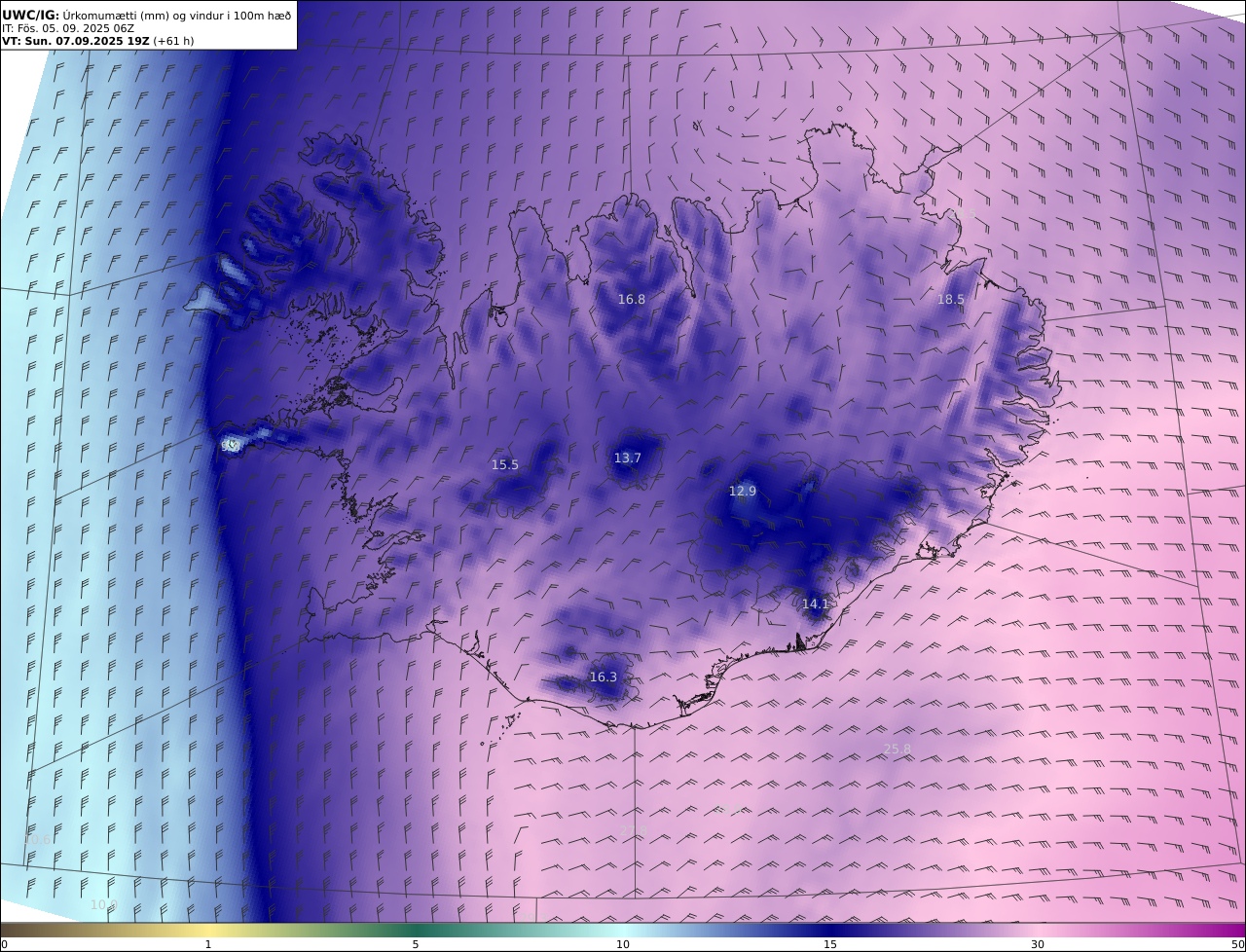Click the 25.8 value label over the ocean

point(898,750)
